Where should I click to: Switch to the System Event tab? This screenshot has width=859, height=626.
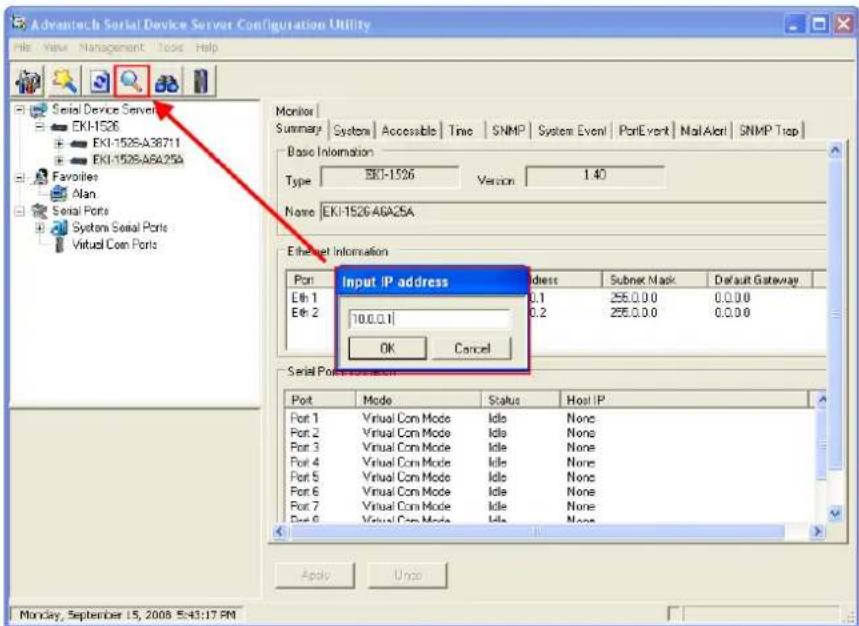[572, 131]
